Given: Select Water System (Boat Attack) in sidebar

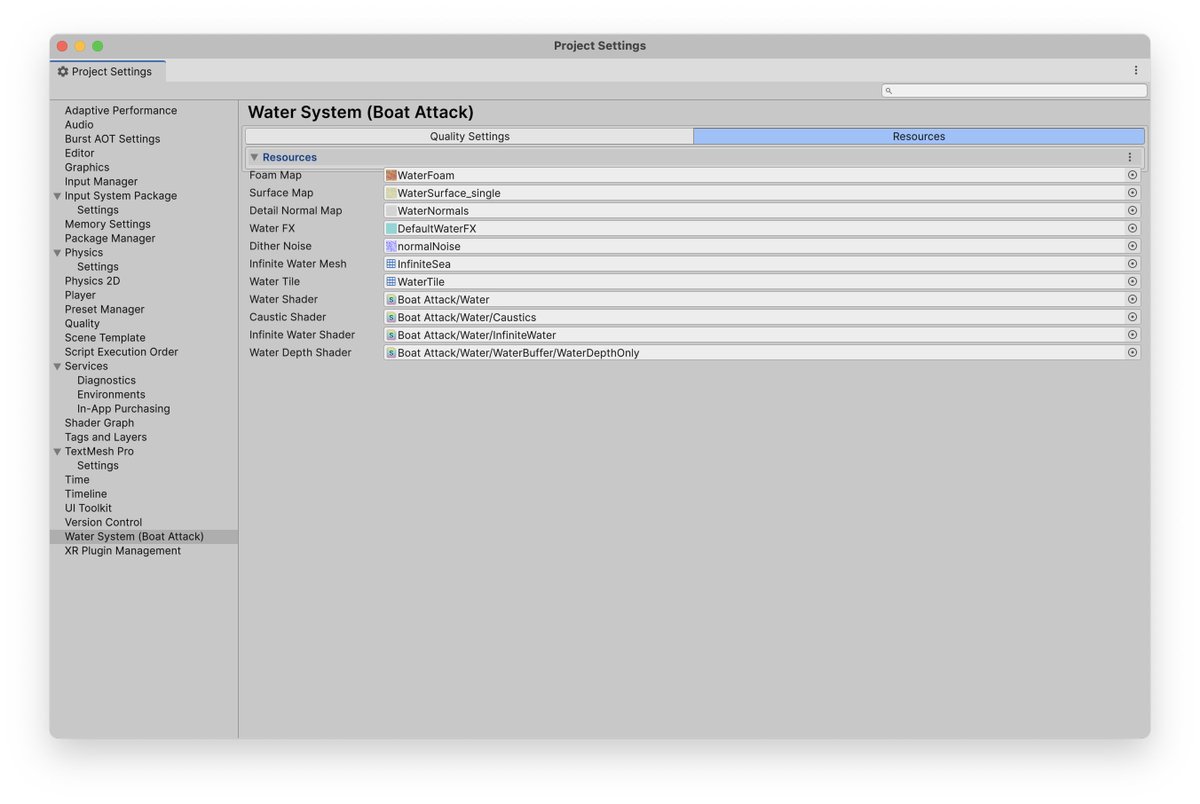Looking at the screenshot, I should [144, 537].
